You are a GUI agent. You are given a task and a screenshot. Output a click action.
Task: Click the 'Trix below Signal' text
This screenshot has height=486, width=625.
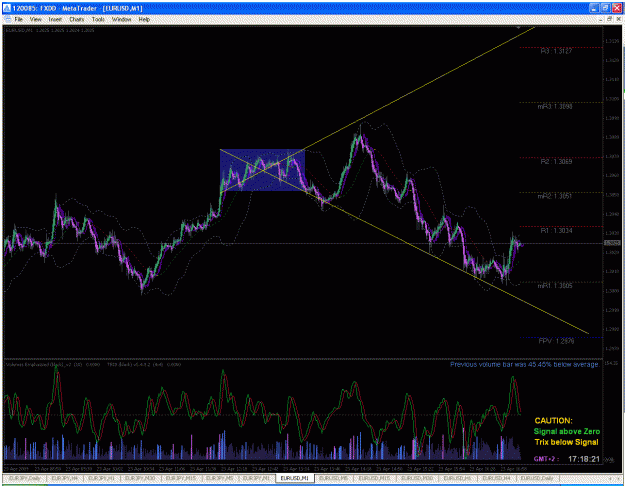coord(566,442)
